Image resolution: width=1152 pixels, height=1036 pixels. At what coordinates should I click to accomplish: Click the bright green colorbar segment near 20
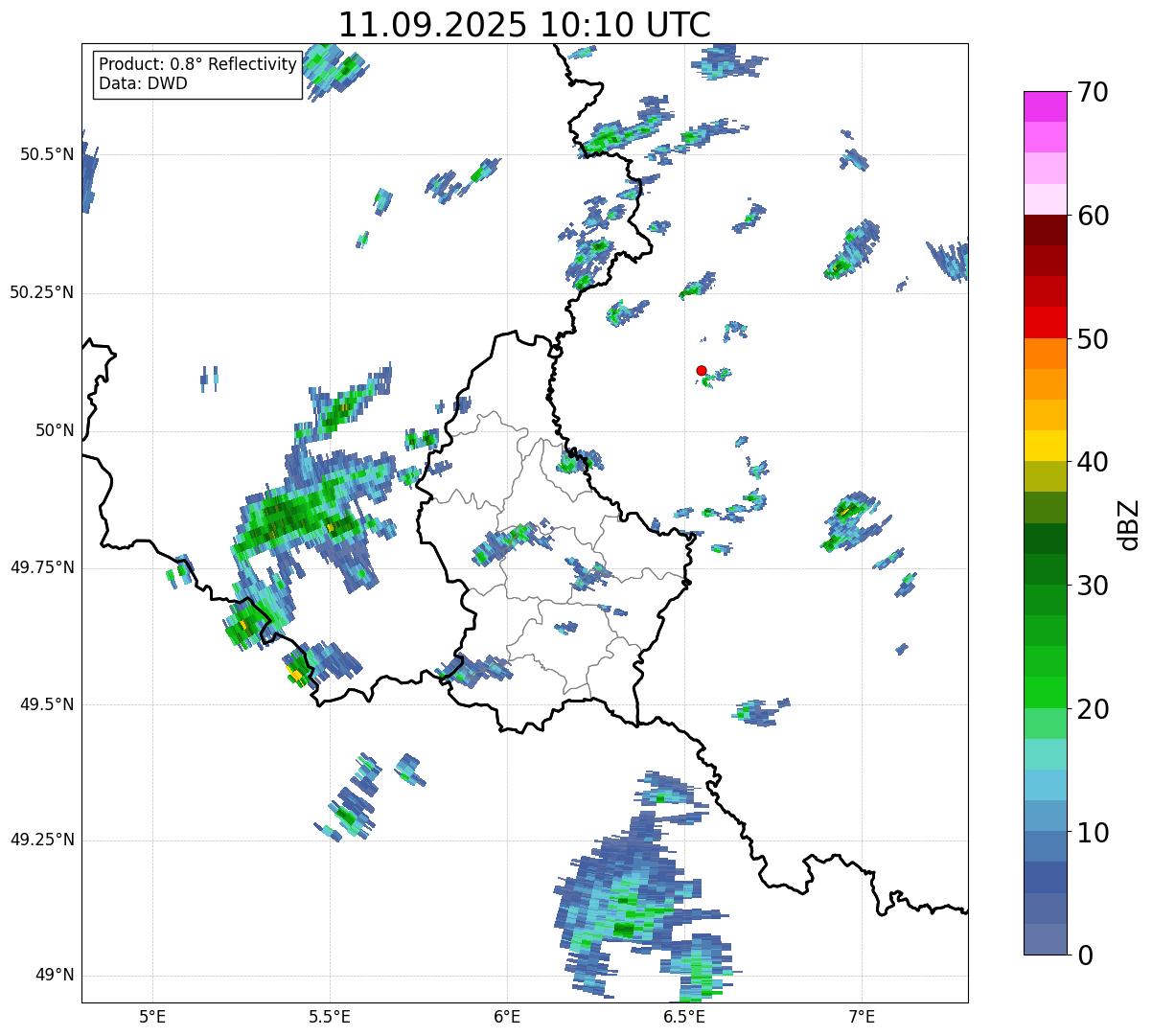pyautogui.click(x=1045, y=692)
